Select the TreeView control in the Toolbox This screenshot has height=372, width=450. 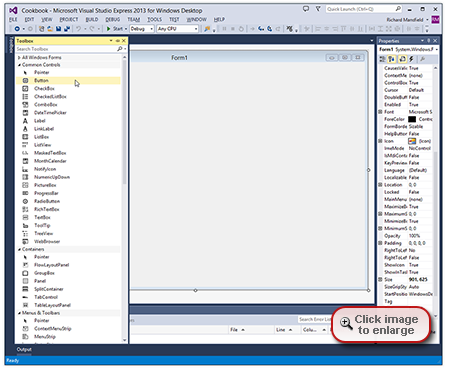(x=68, y=233)
